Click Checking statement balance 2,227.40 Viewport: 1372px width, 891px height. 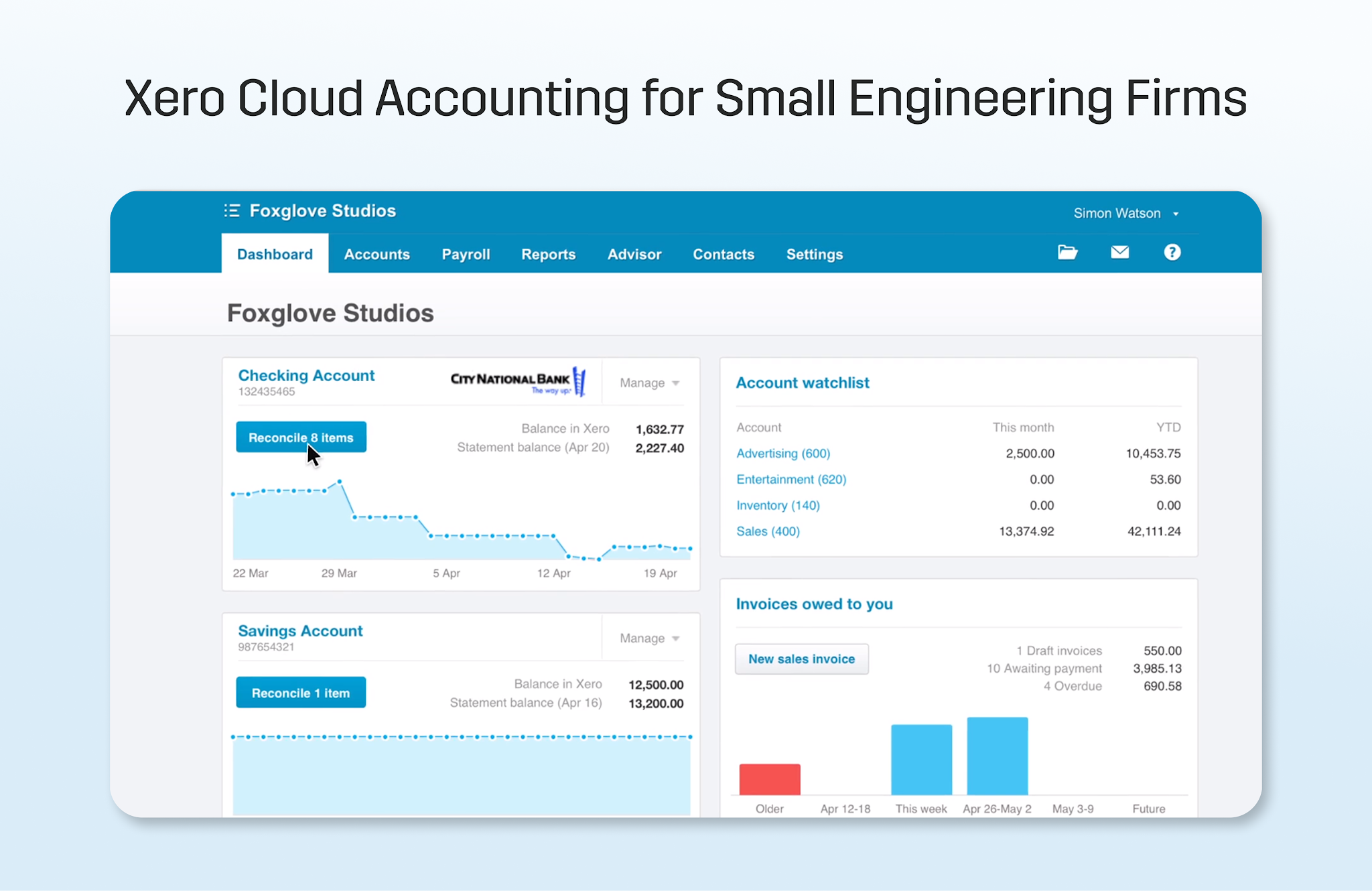pyautogui.click(x=659, y=448)
